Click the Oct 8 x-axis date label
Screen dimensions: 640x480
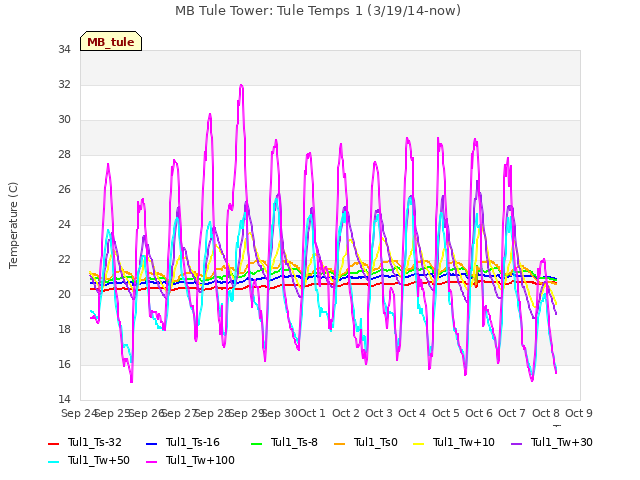[x=546, y=413]
